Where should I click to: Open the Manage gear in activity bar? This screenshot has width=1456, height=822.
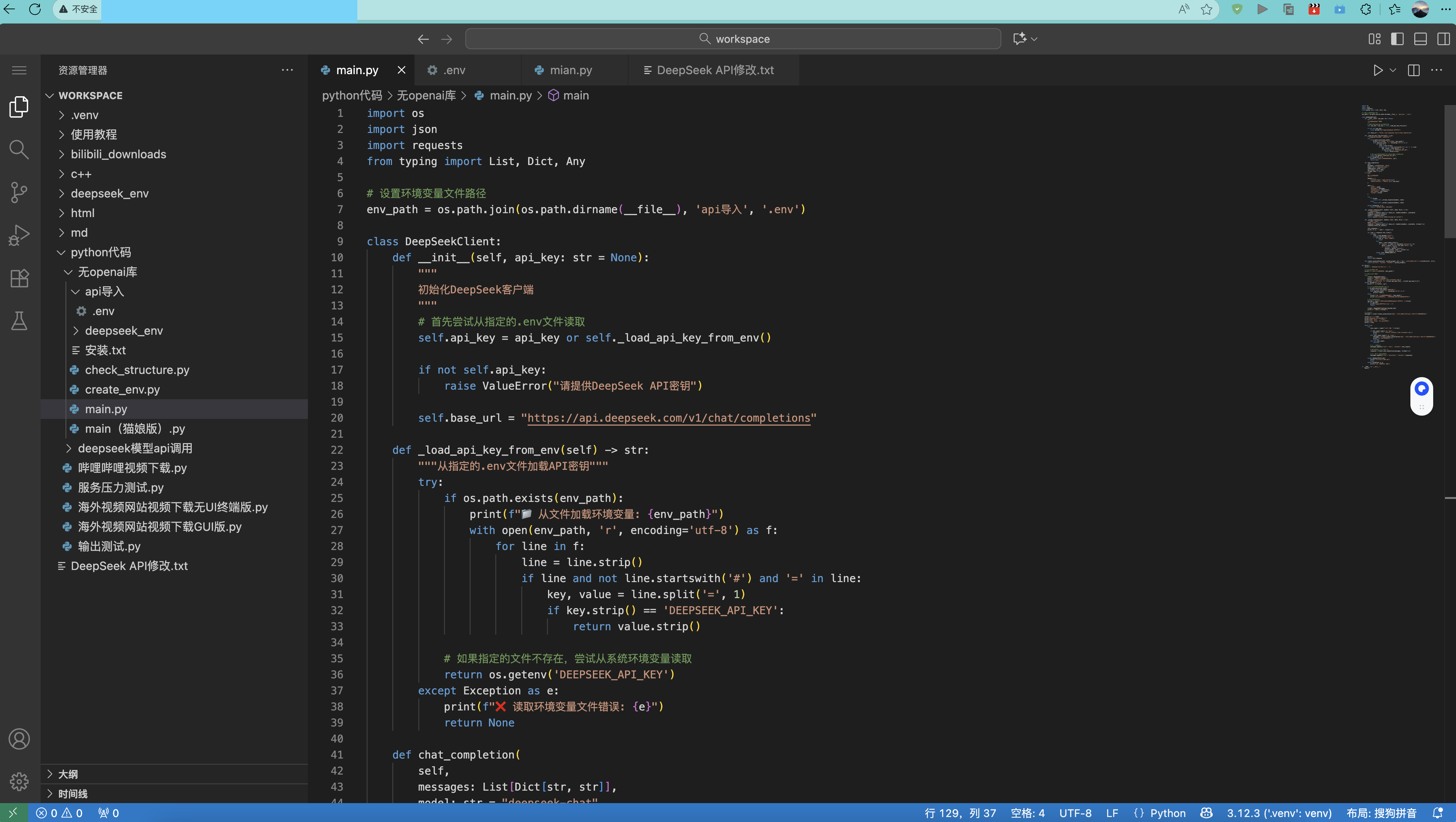[x=19, y=781]
